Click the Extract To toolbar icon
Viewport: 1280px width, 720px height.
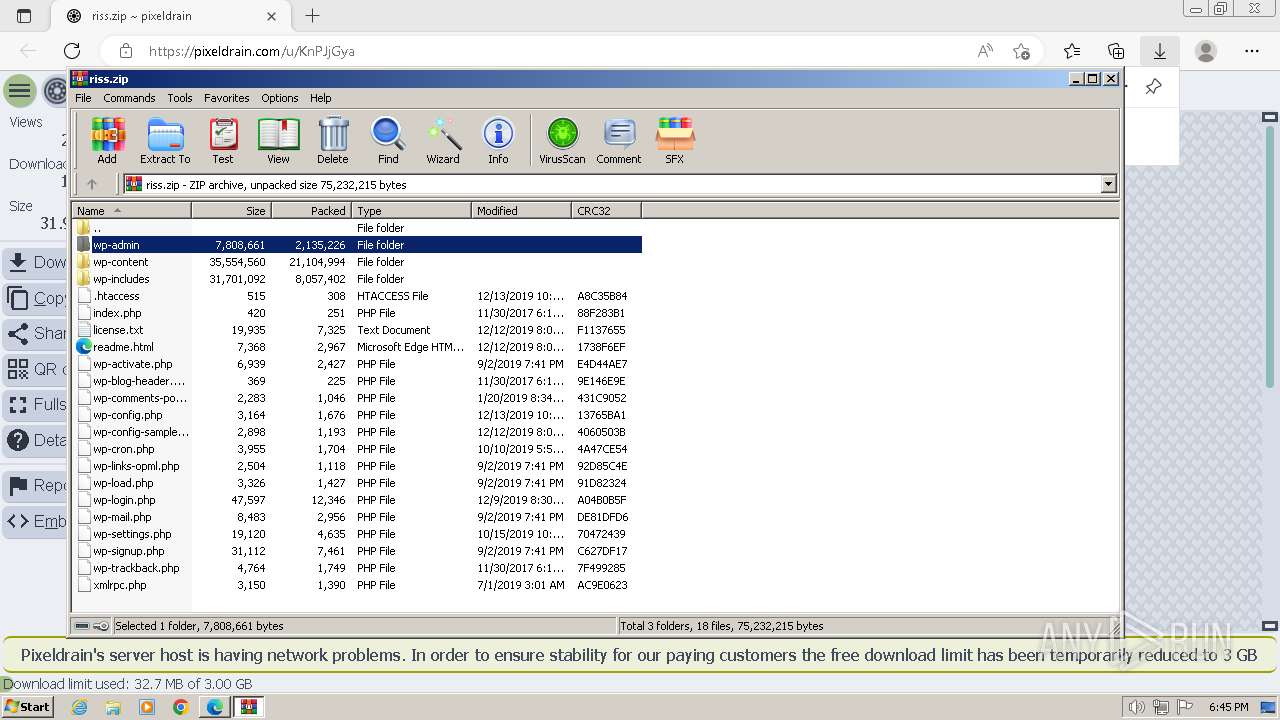165,140
